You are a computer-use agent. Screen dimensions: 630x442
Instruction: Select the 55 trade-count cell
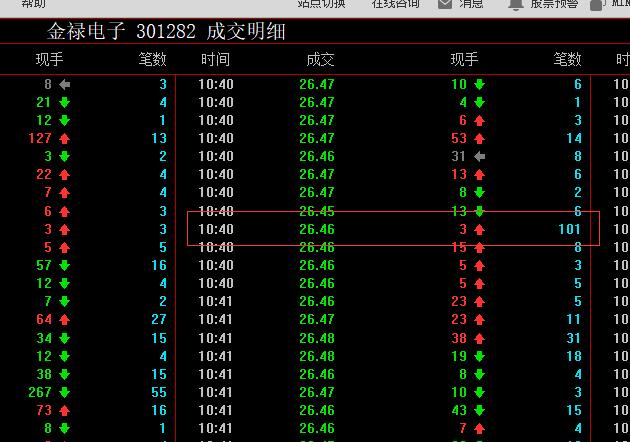click(x=159, y=392)
